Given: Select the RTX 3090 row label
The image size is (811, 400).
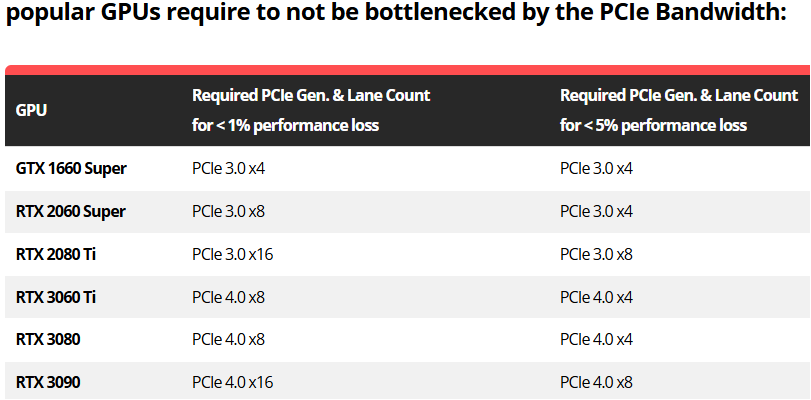Looking at the screenshot, I should tap(48, 382).
